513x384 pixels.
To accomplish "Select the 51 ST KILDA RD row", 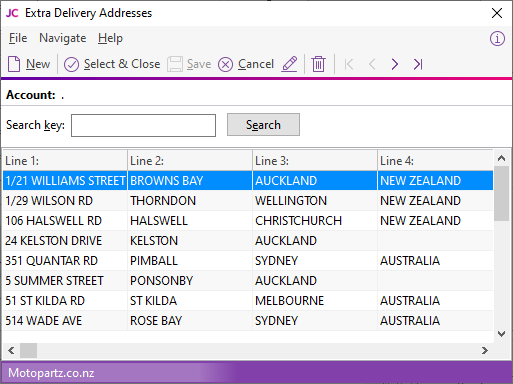I will [x=248, y=301].
